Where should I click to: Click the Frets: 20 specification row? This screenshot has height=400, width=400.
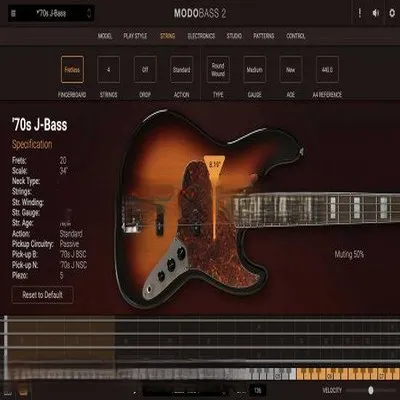[x=39, y=161]
